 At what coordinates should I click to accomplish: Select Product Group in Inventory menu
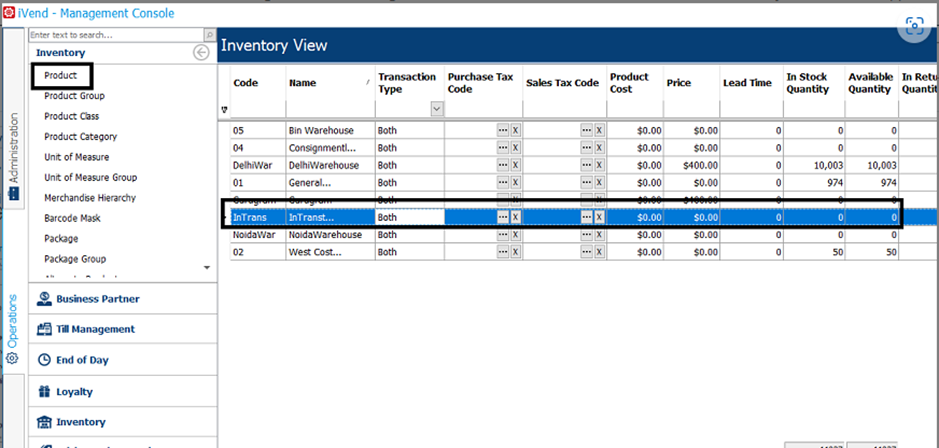[x=74, y=96]
